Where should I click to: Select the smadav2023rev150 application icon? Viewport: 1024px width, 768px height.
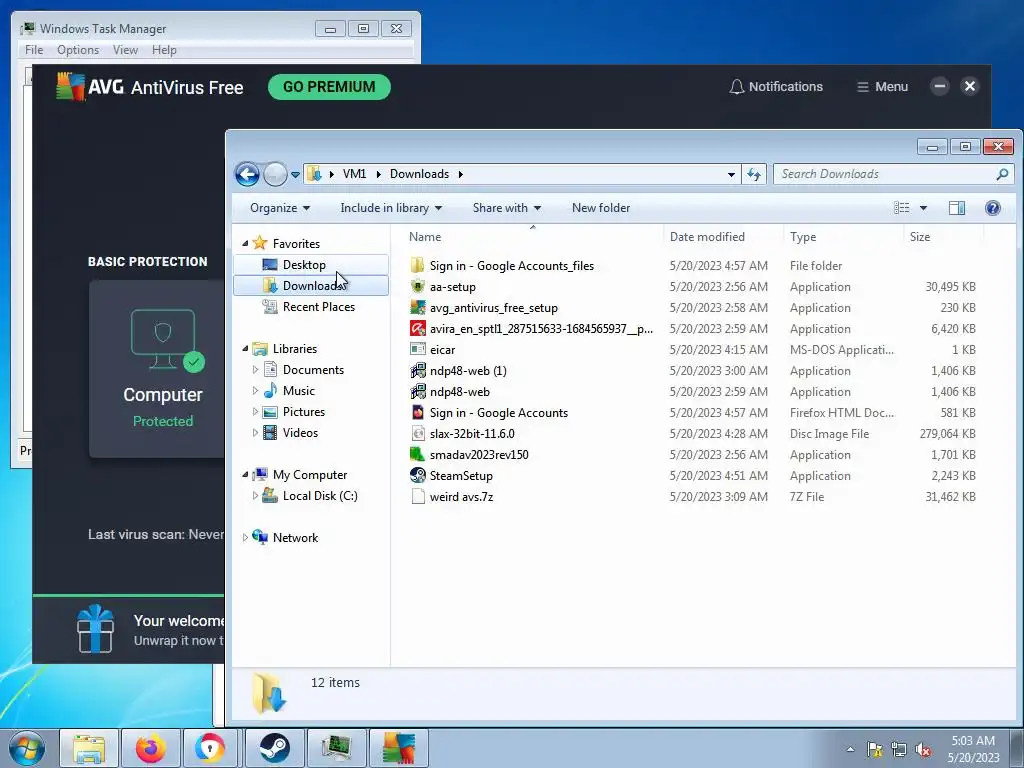[x=418, y=455]
